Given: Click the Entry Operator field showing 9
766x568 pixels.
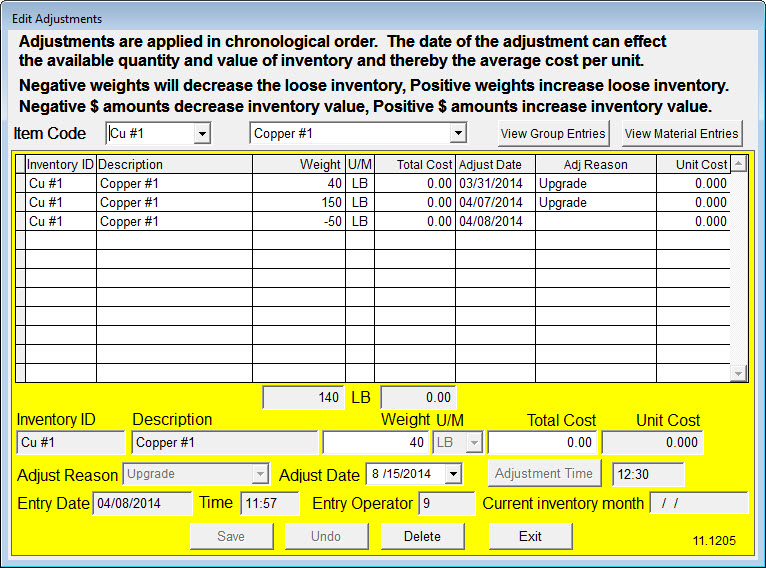Looking at the screenshot, I should tap(447, 504).
